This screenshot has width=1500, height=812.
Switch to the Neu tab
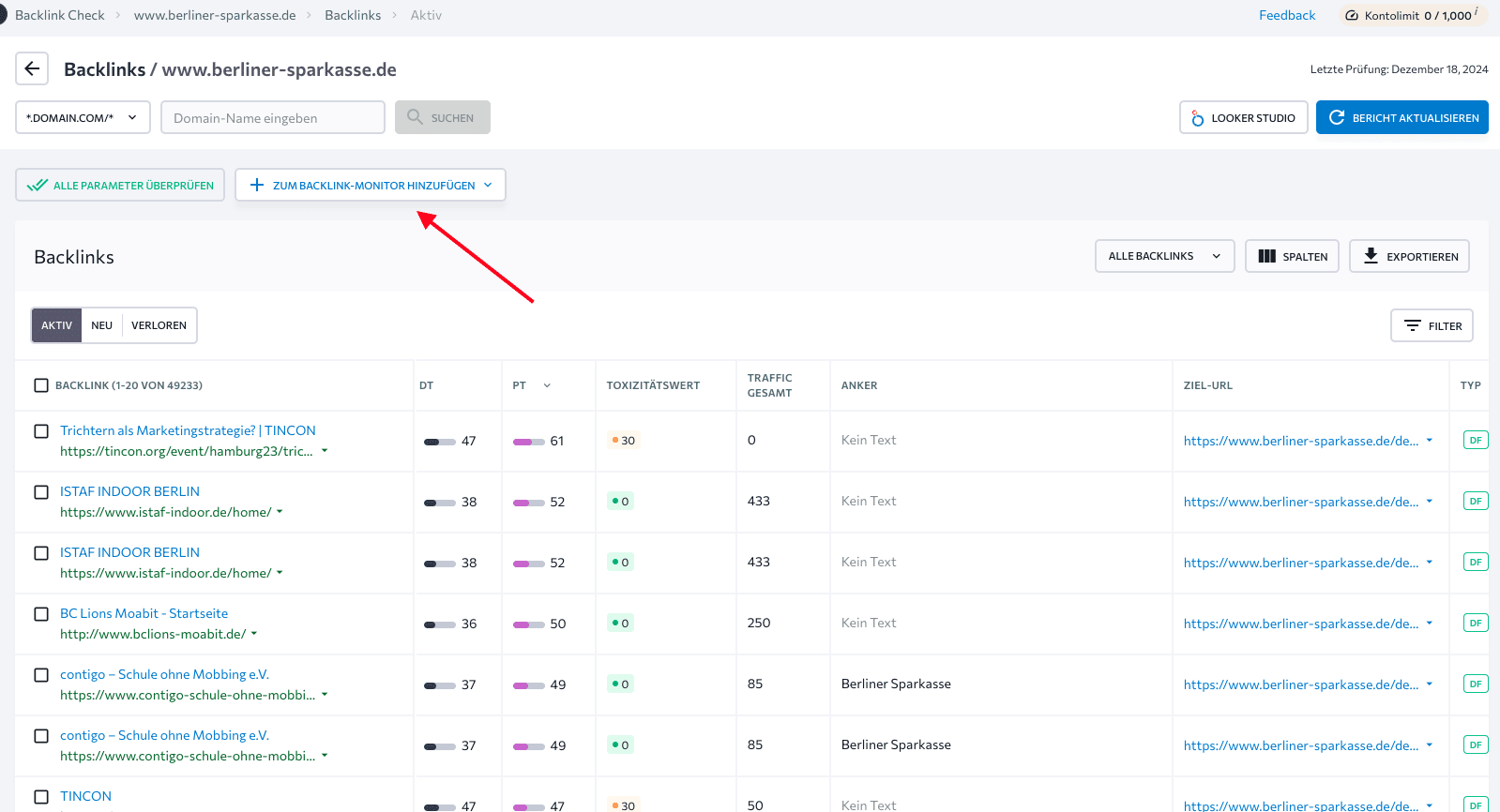101,325
